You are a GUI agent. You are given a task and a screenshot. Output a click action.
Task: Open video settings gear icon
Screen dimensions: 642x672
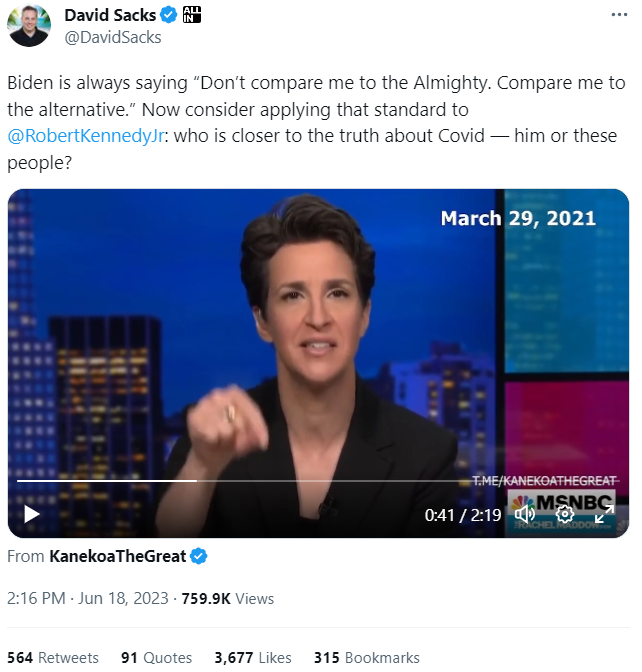565,513
